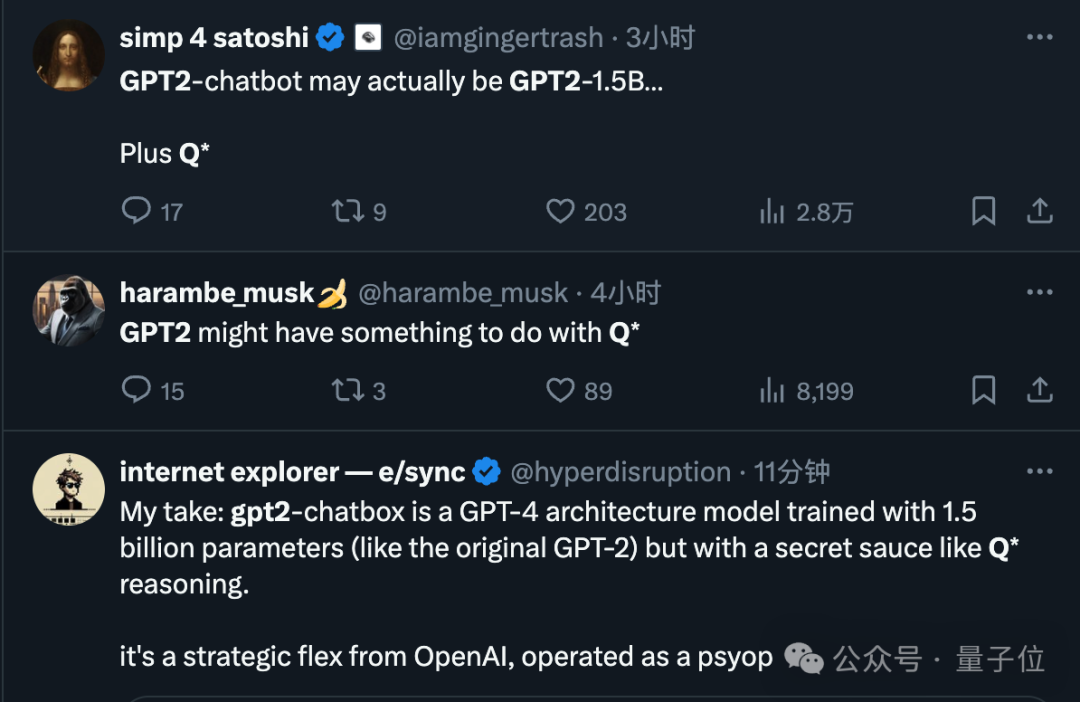This screenshot has height=702, width=1080.
Task: Bookmark the harambe_musk tweet
Action: pos(984,390)
